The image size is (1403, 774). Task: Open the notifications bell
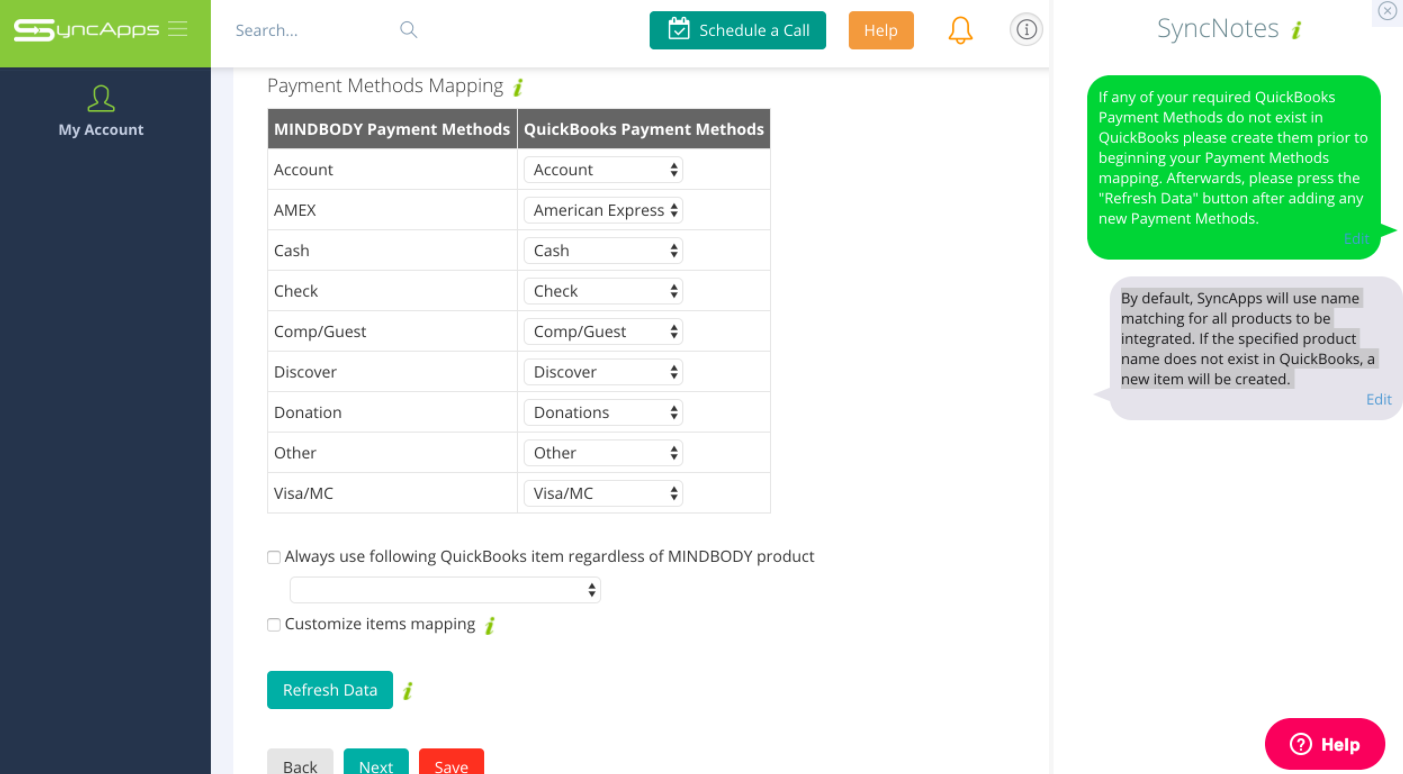[960, 30]
